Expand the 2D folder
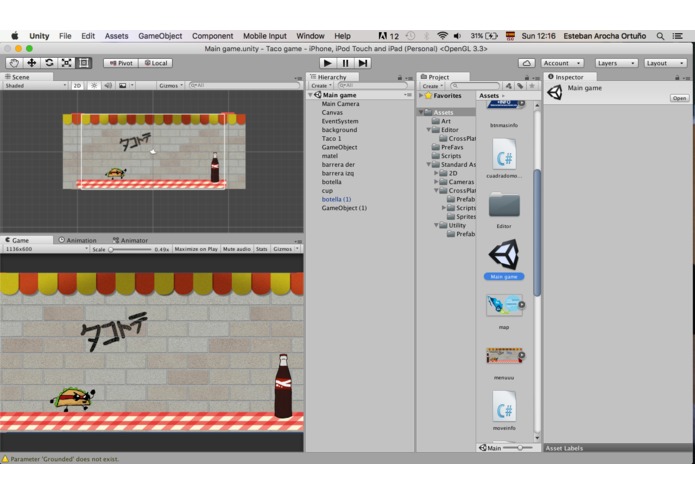Image resolution: width=695 pixels, height=494 pixels. point(436,173)
